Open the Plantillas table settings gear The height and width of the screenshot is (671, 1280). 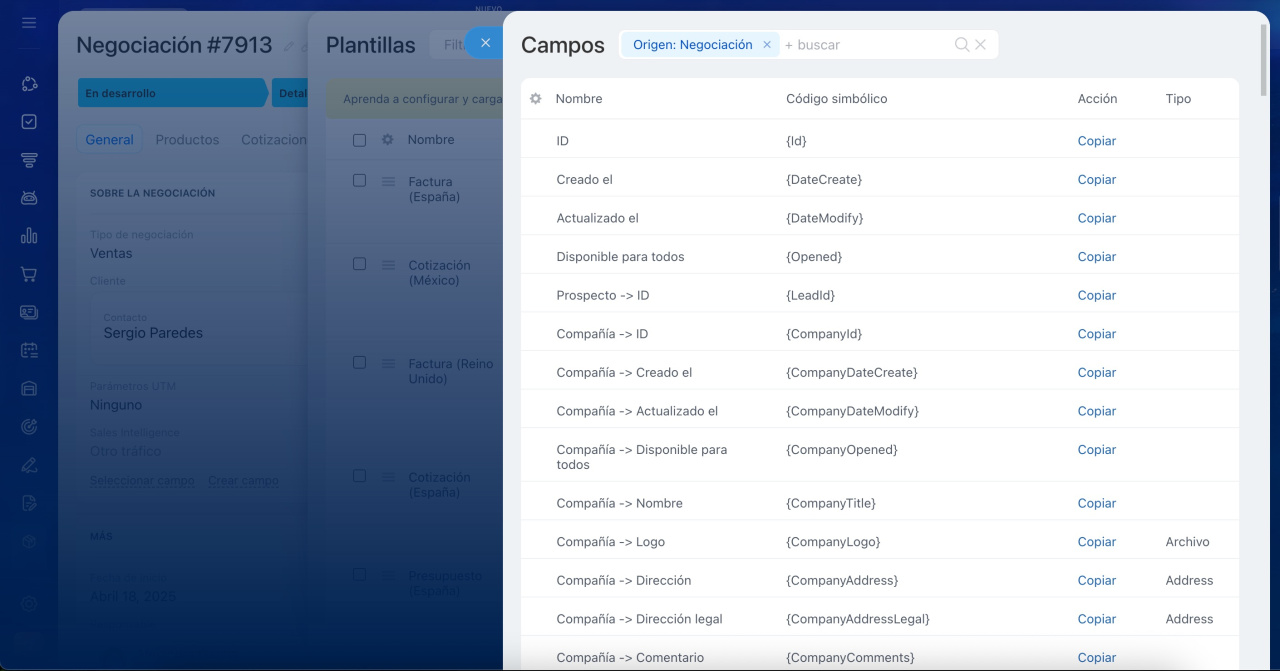387,140
